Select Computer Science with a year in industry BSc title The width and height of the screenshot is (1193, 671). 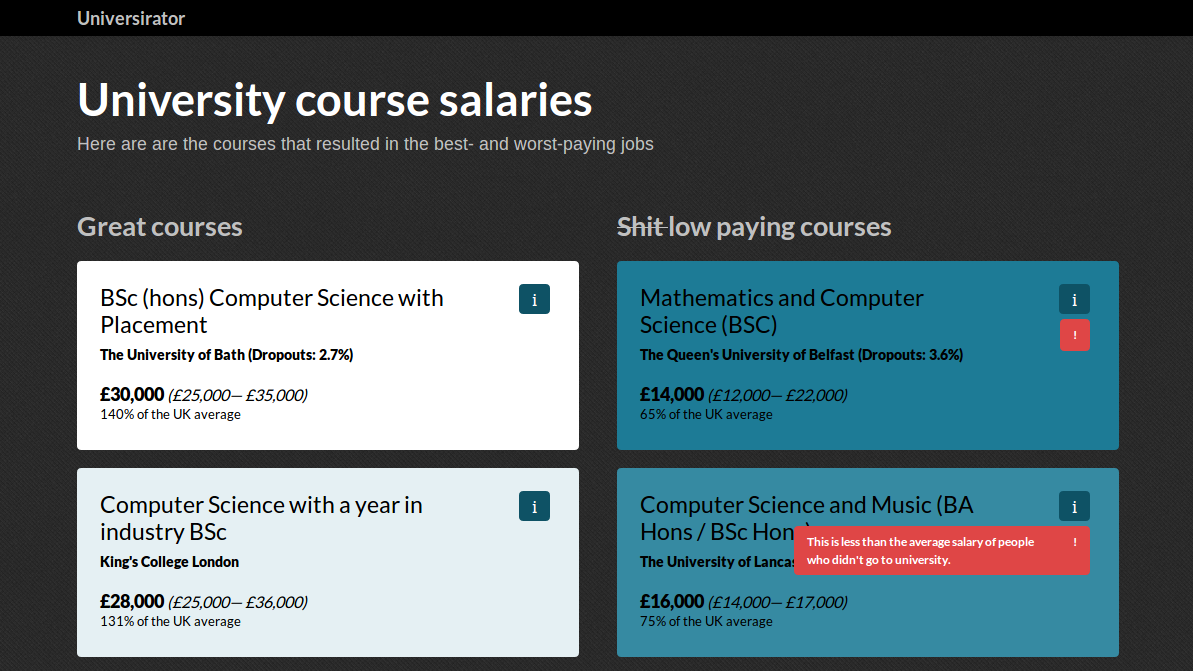[x=261, y=518]
